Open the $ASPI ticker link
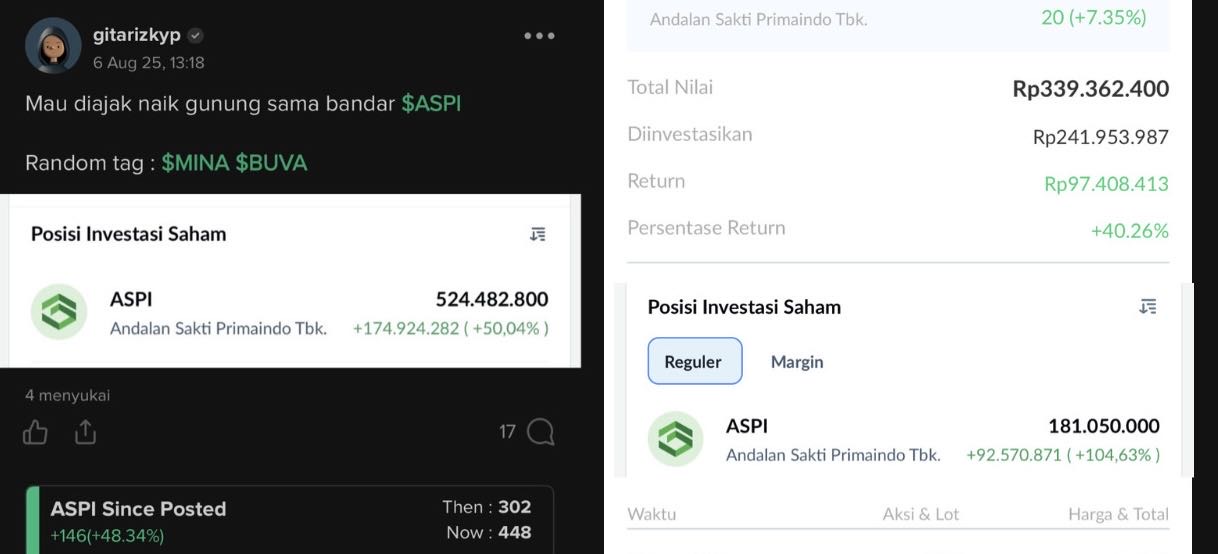 tap(431, 104)
